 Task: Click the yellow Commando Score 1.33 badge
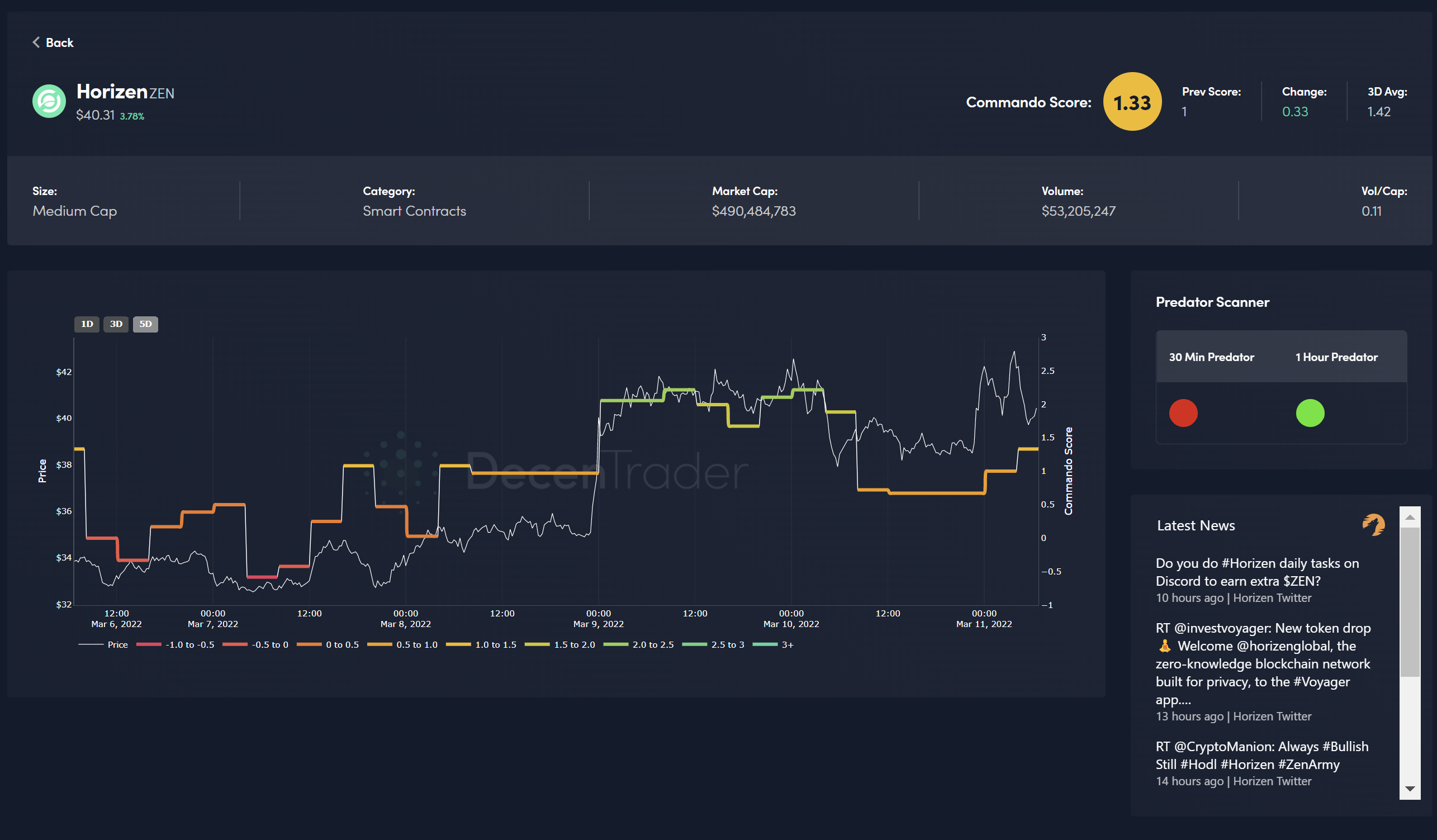[1132, 102]
